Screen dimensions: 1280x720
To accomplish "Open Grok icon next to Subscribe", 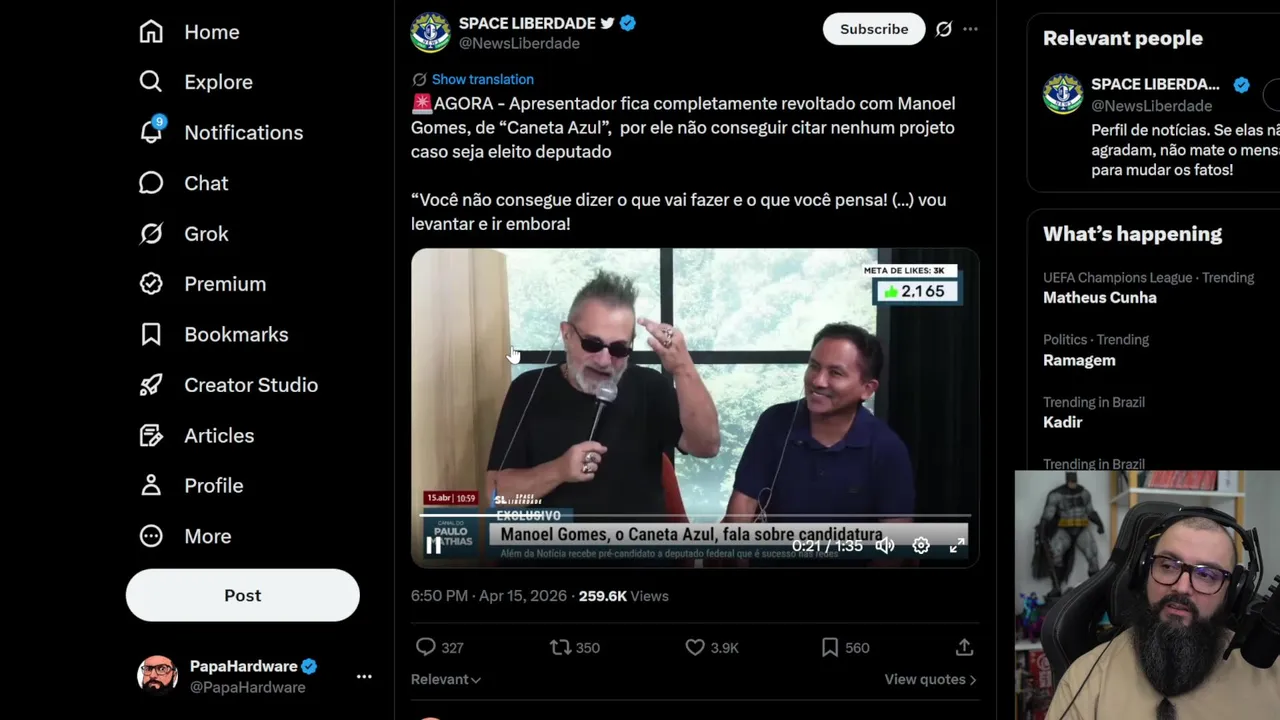I will (x=943, y=29).
